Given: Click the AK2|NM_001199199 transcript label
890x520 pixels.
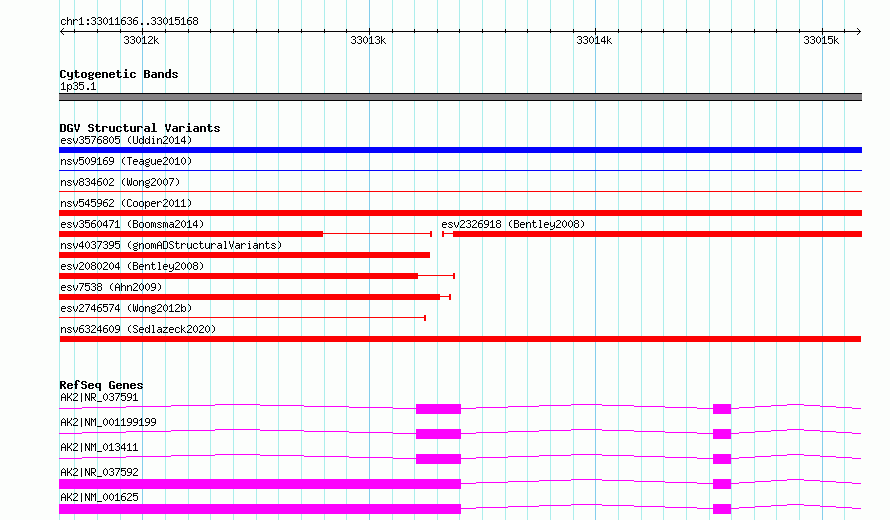Looking at the screenshot, I should [108, 422].
